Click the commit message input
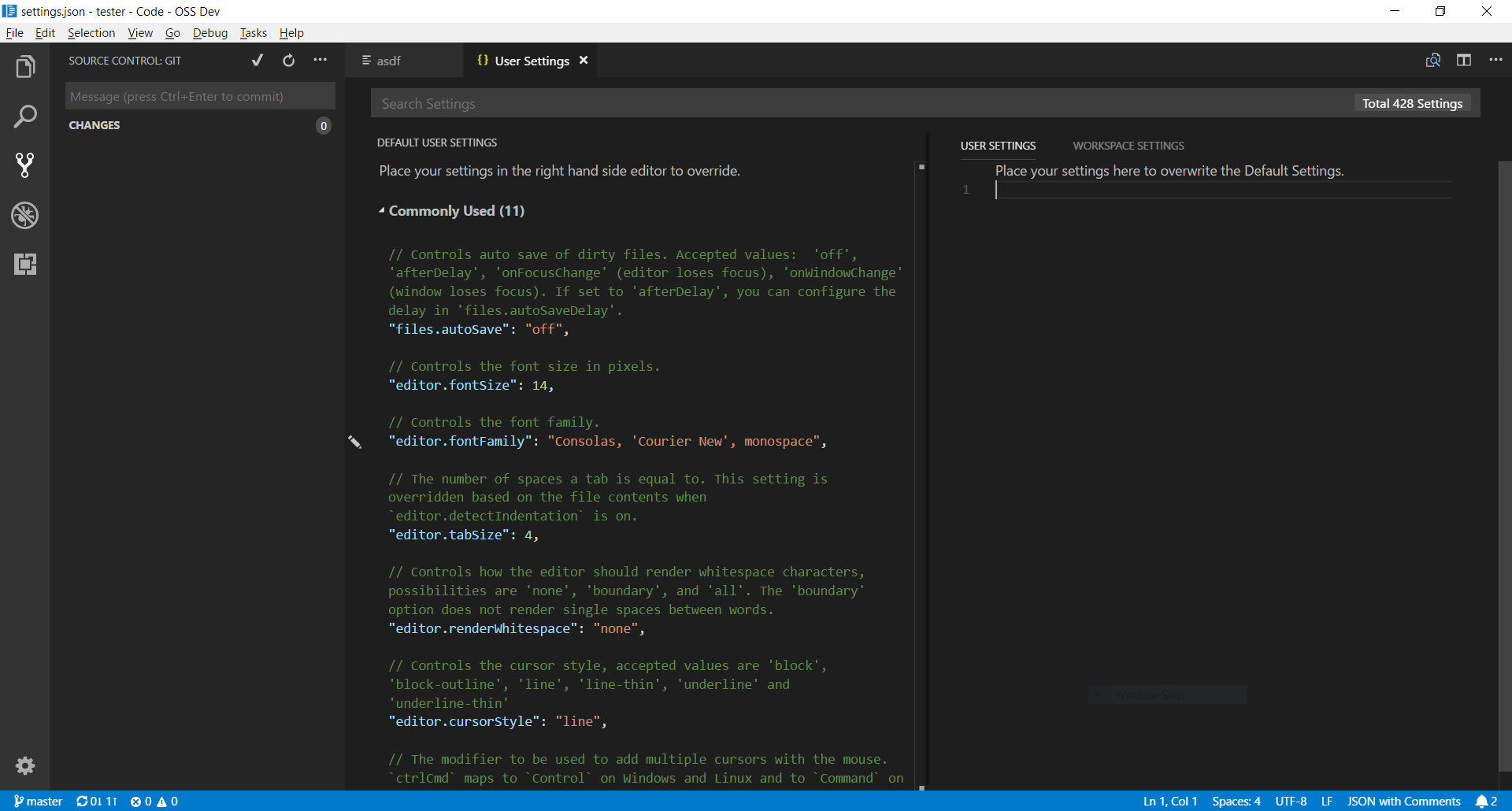 coord(200,96)
